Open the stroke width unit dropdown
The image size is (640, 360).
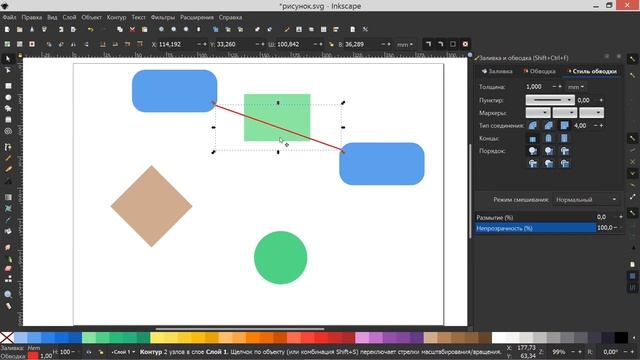point(576,87)
